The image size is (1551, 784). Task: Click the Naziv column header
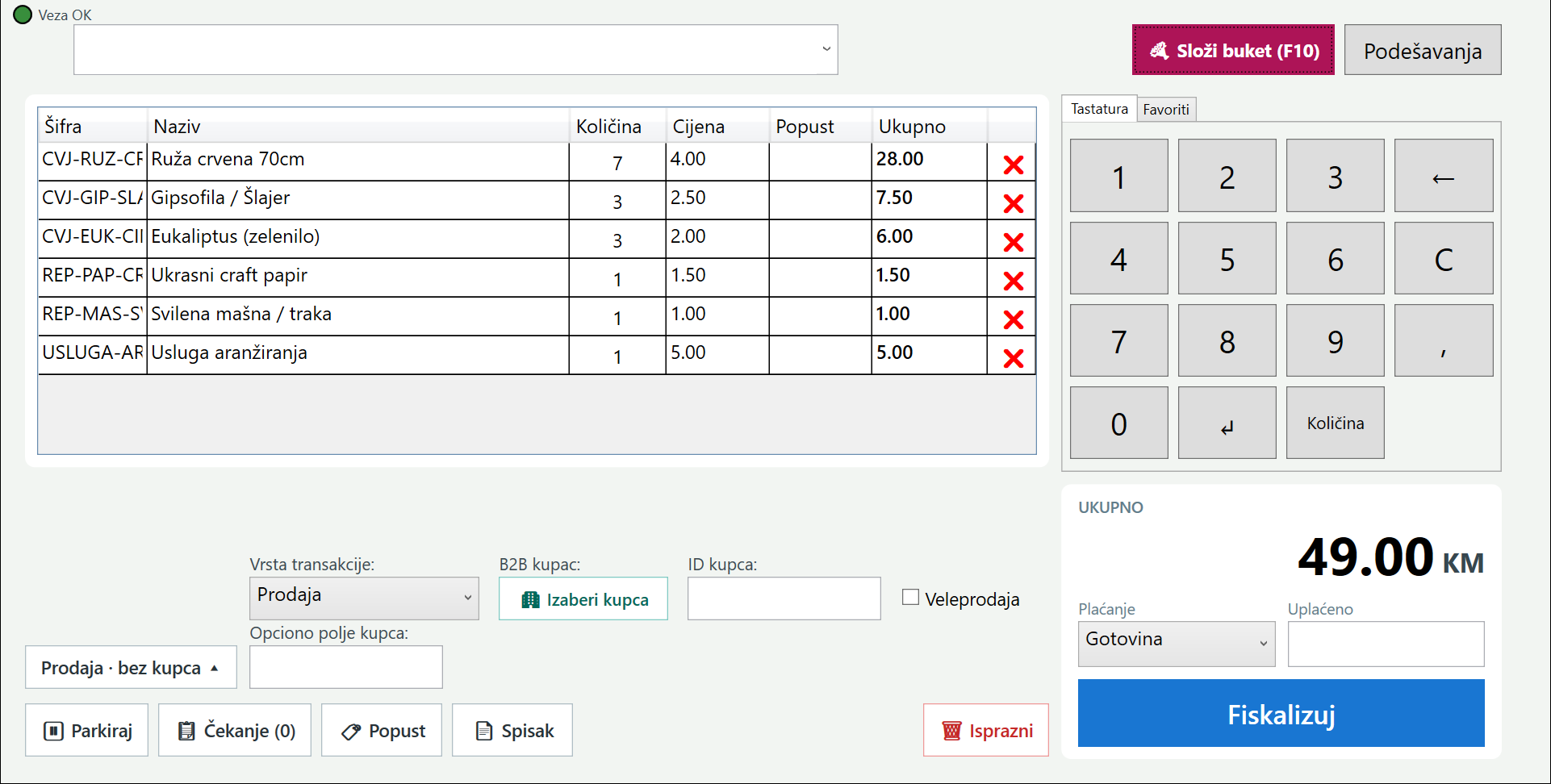pyautogui.click(x=358, y=126)
